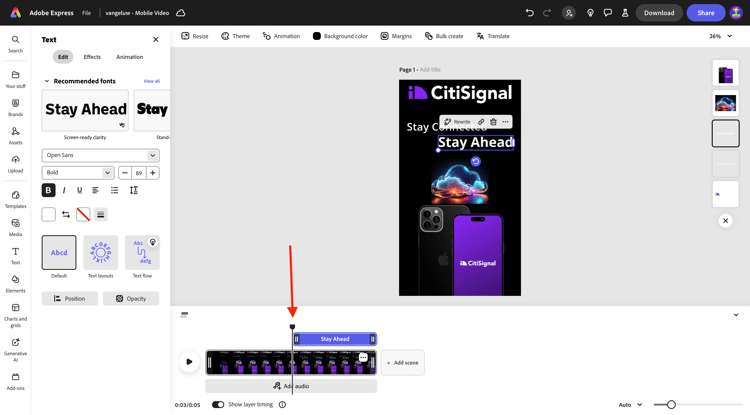This screenshot has height=415, width=750.
Task: Open Your stuff in the sidebar
Action: point(15,79)
